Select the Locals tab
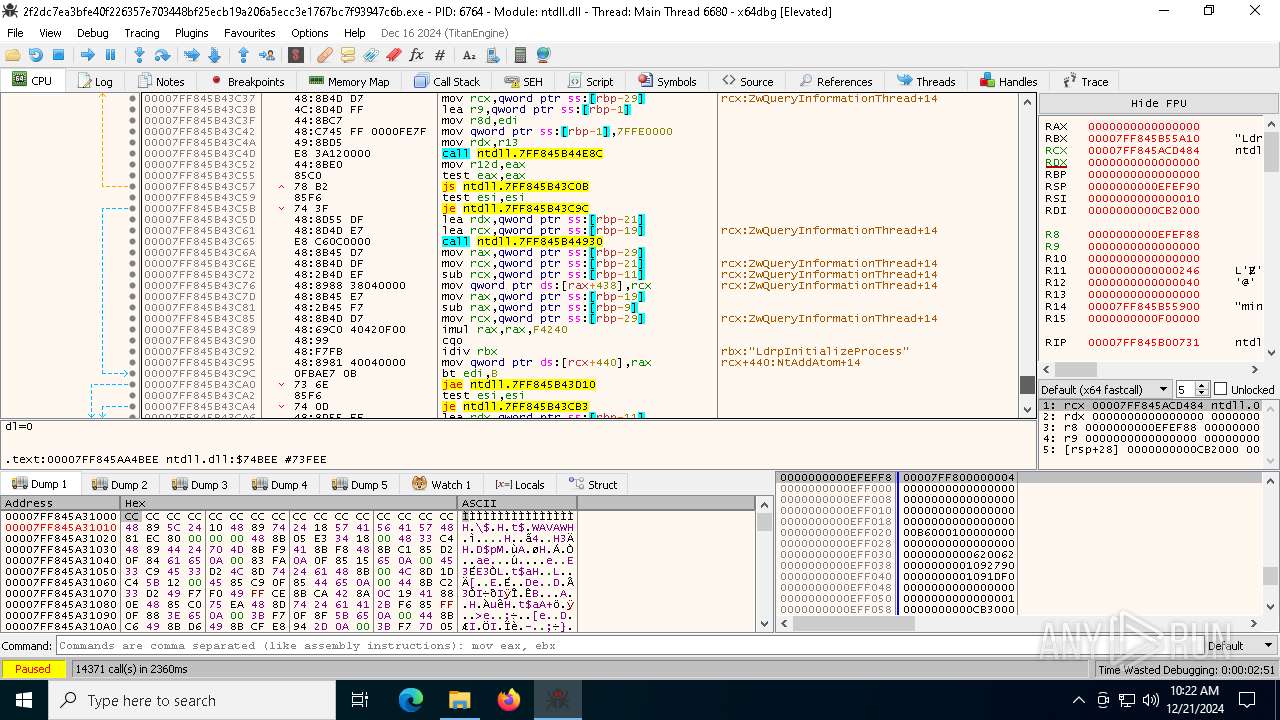 tap(520, 484)
